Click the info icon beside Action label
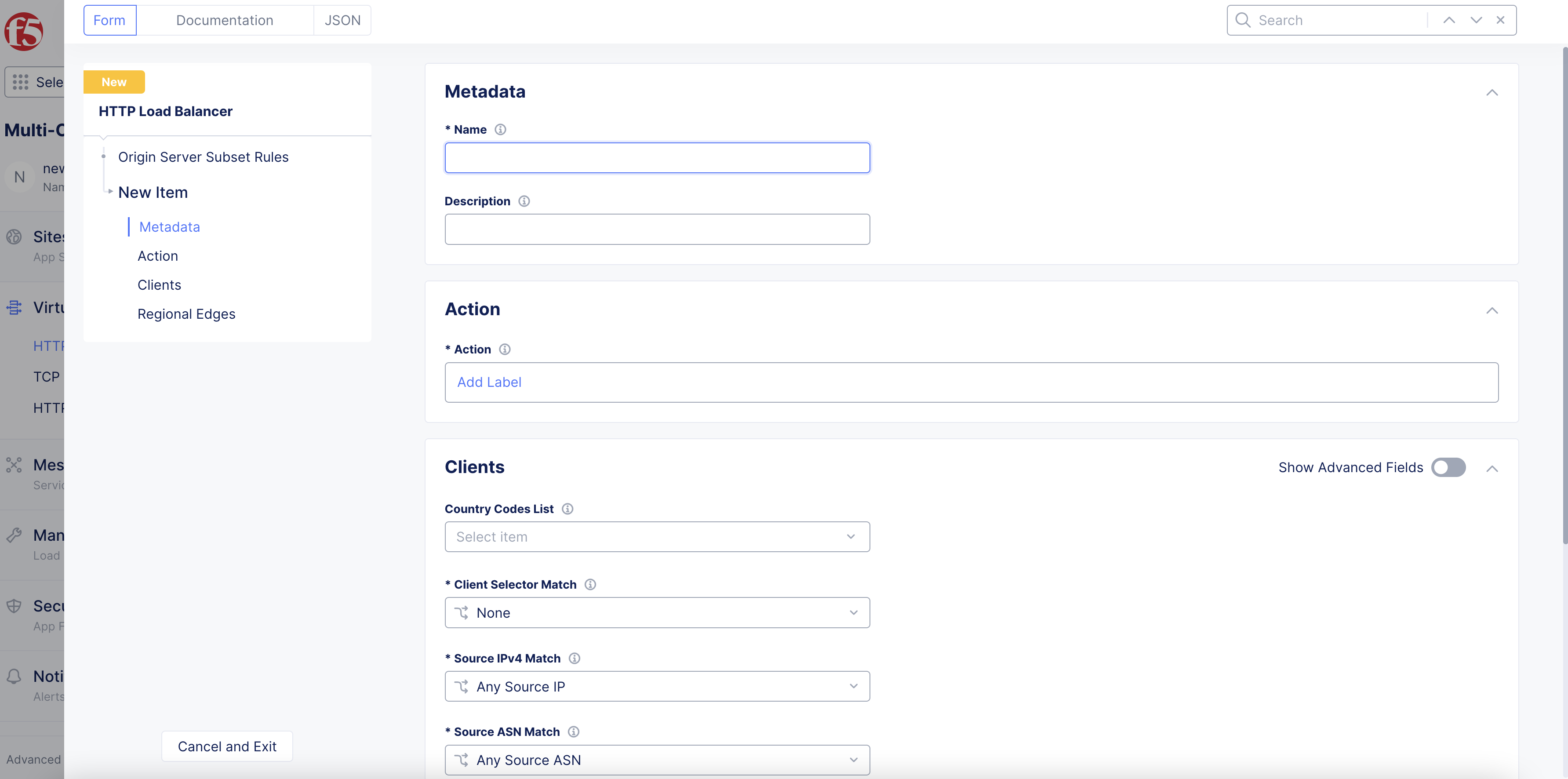This screenshot has height=779, width=1568. pos(505,349)
